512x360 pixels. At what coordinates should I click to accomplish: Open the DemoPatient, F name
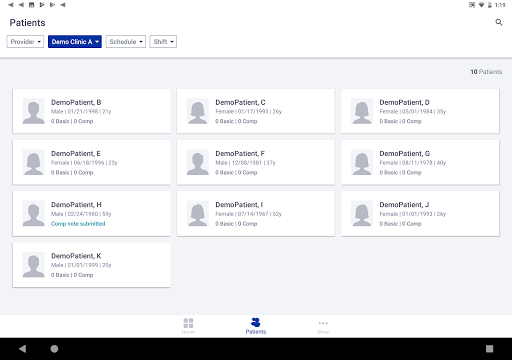pyautogui.click(x=240, y=154)
